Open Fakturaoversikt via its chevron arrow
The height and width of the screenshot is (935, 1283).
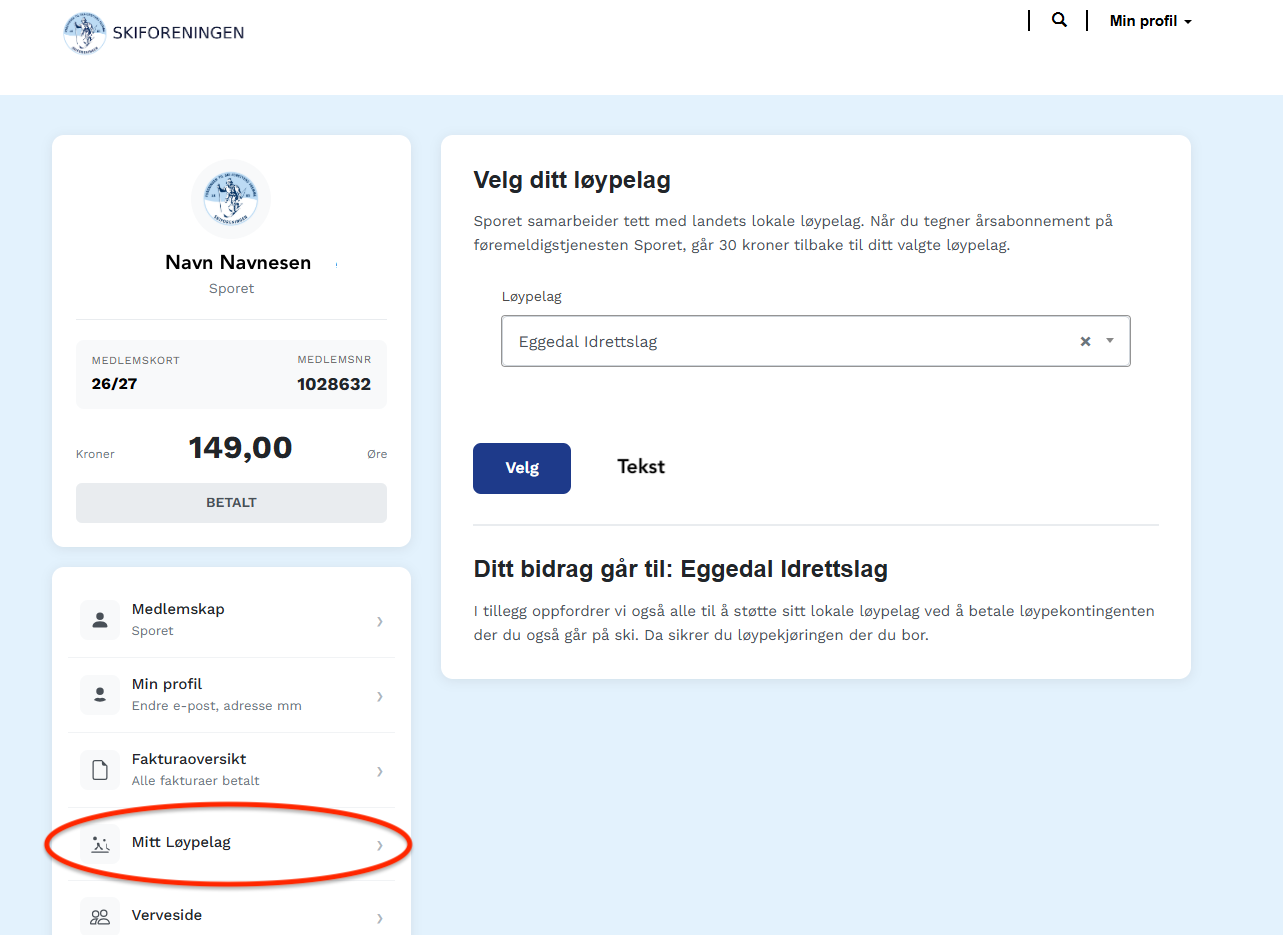(x=379, y=771)
